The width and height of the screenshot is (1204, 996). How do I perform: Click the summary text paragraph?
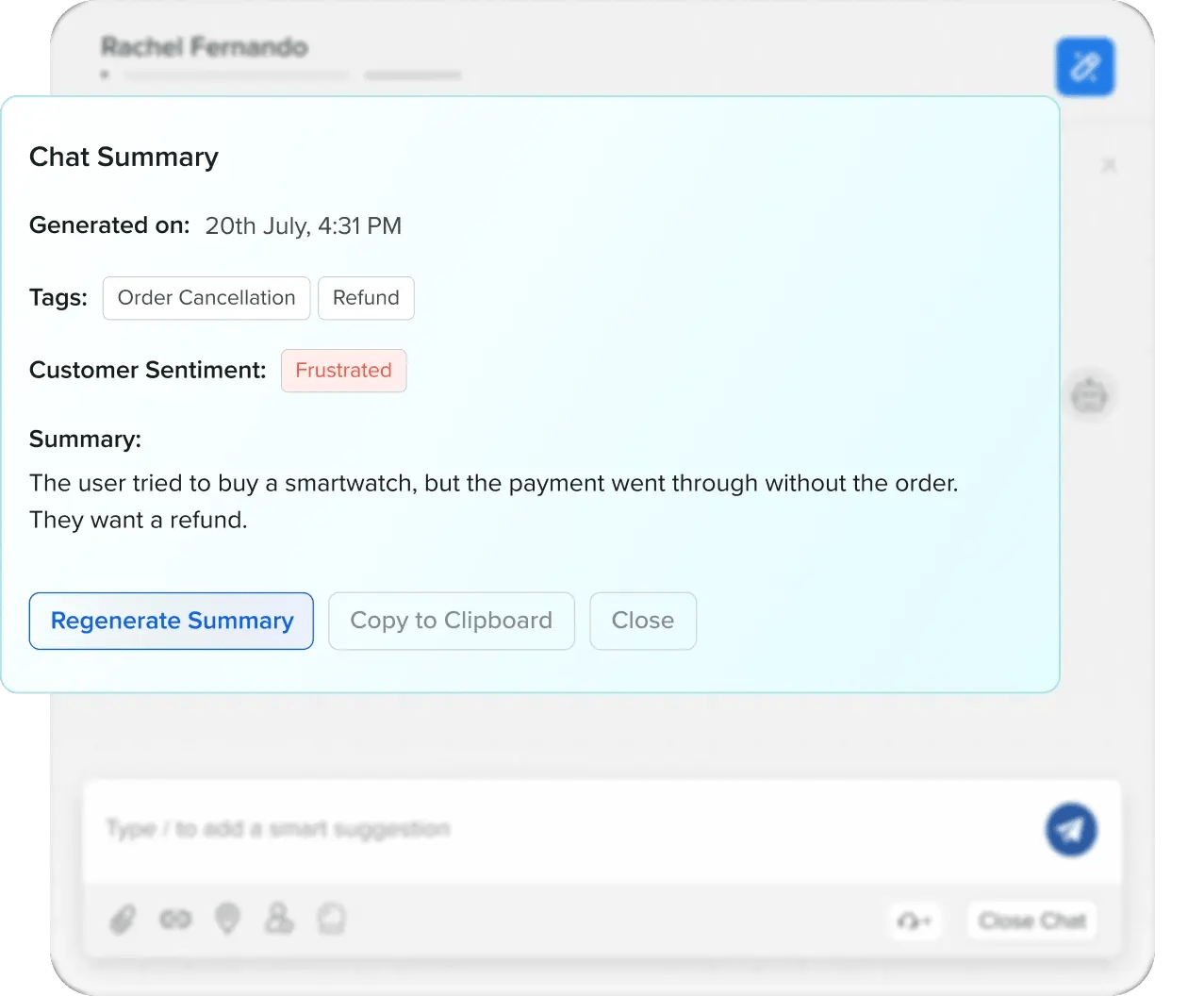pos(493,501)
